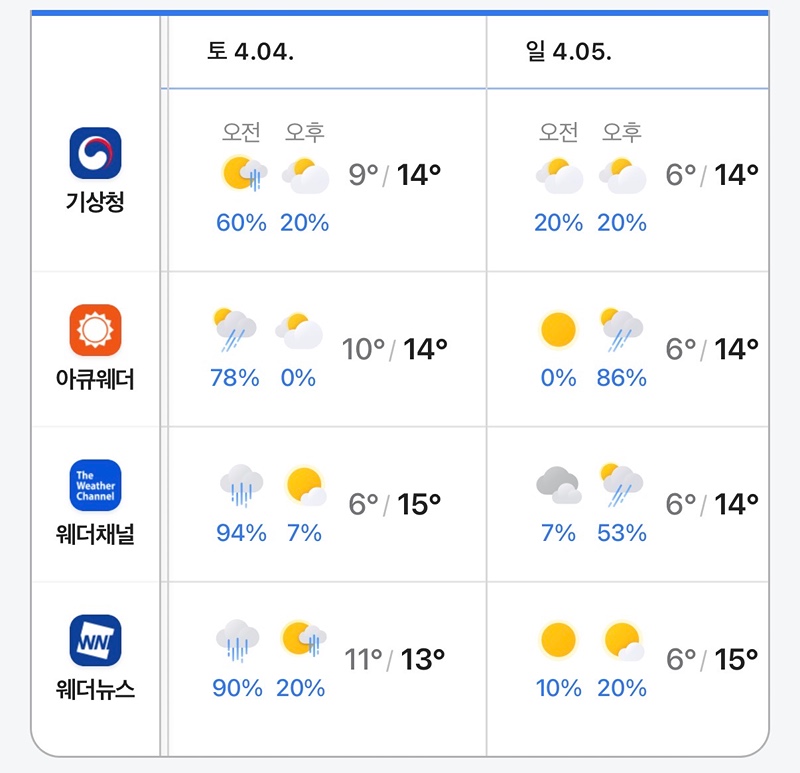This screenshot has height=773, width=800.
Task: Select 웨더채널 Saturday morning rain cloud icon
Action: 241,485
